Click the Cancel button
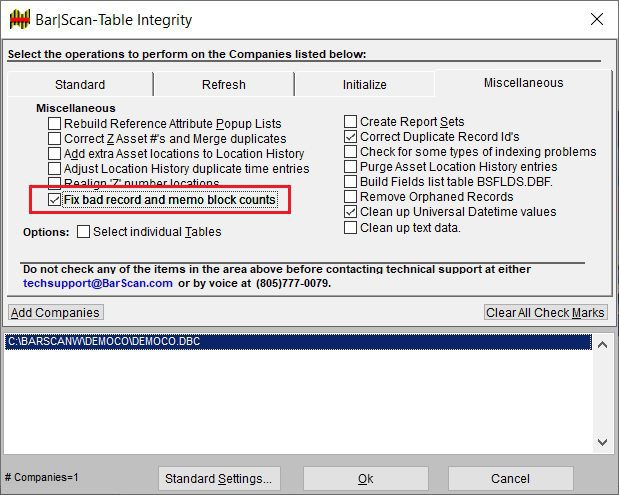This screenshot has height=495, width=619. tap(510, 478)
